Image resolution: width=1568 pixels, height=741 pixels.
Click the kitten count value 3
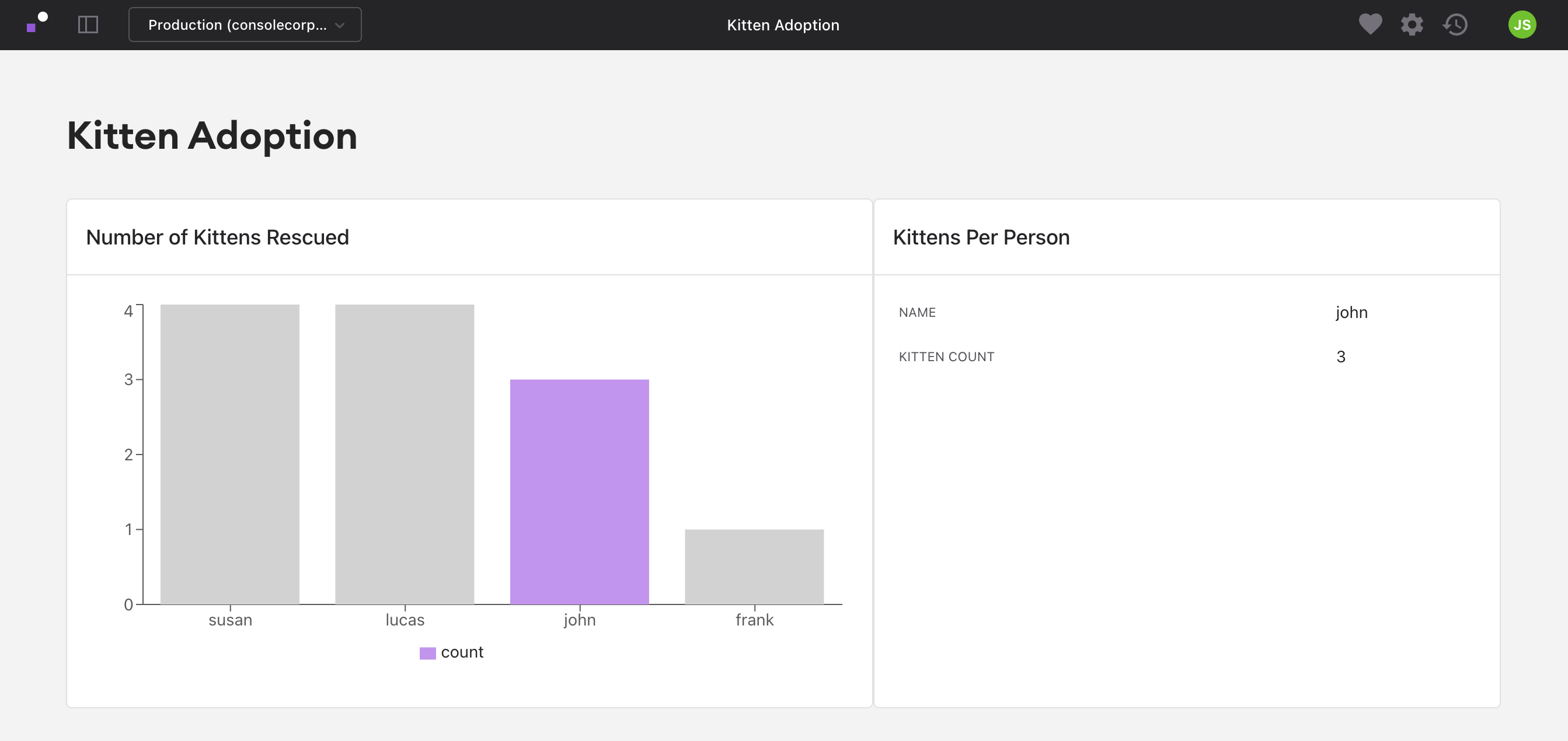click(x=1340, y=356)
